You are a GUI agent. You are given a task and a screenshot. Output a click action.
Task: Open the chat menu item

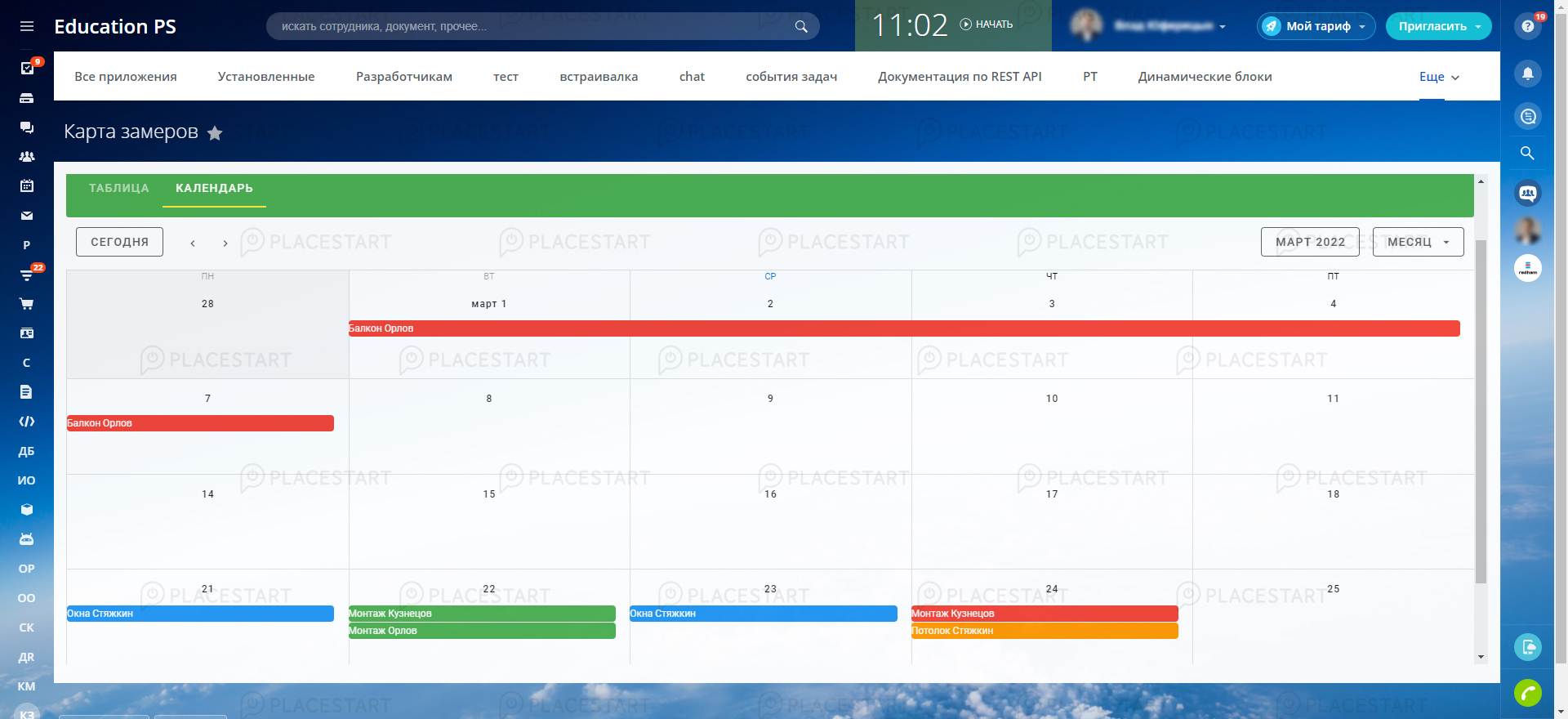coord(692,77)
